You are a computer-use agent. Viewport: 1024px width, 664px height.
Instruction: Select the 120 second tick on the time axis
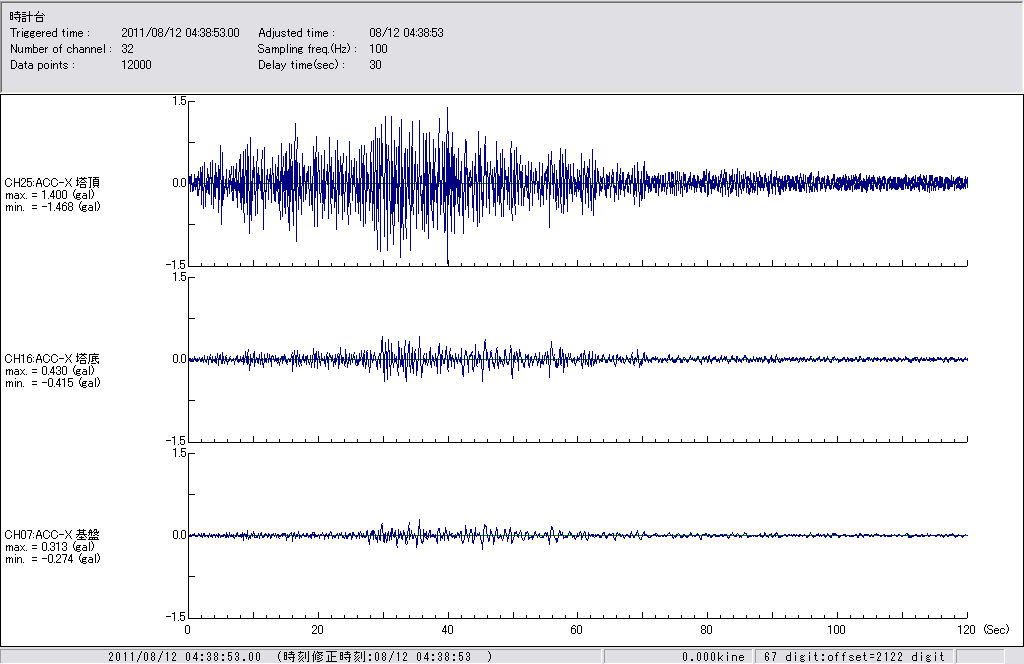click(x=966, y=631)
